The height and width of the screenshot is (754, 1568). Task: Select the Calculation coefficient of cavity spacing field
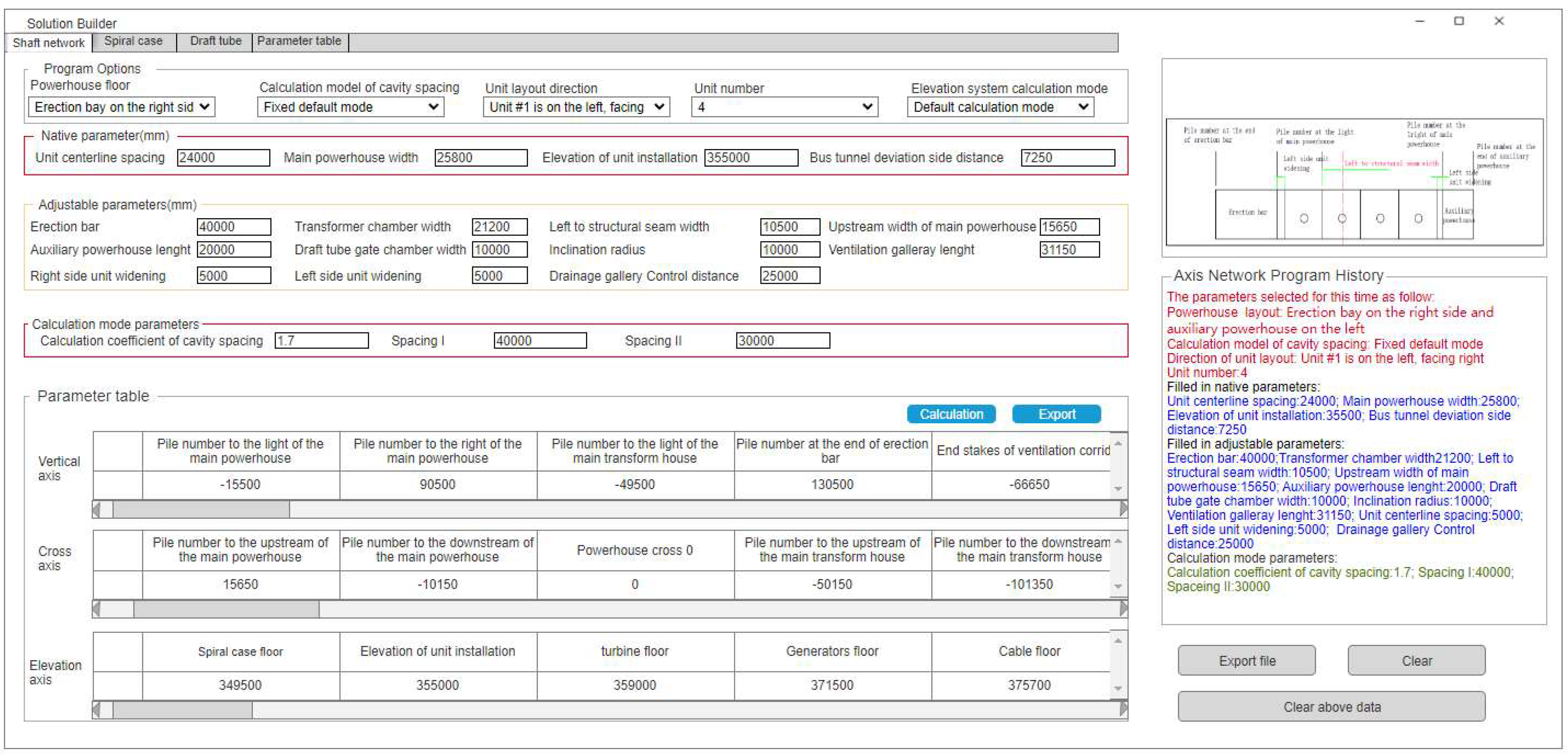coord(322,341)
